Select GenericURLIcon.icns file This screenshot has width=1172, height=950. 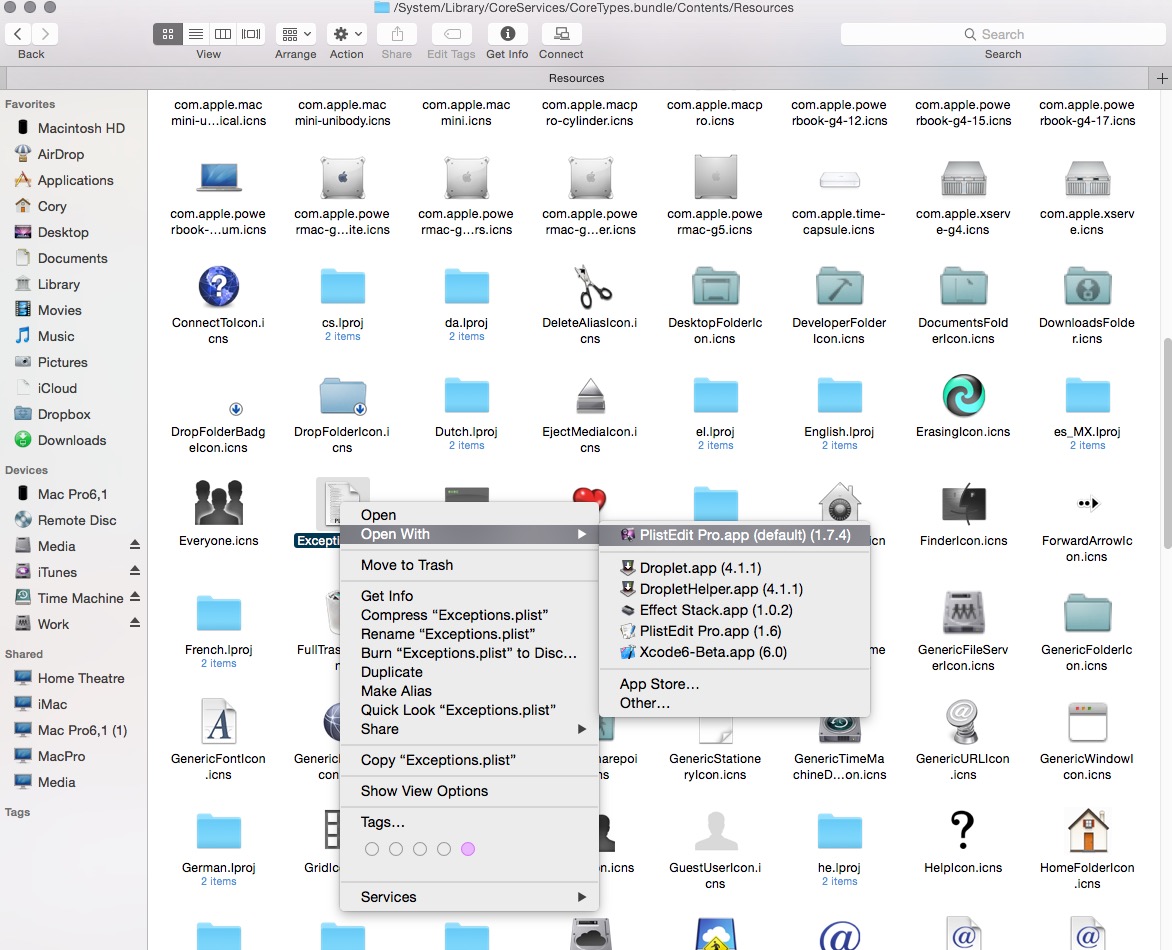(x=963, y=721)
